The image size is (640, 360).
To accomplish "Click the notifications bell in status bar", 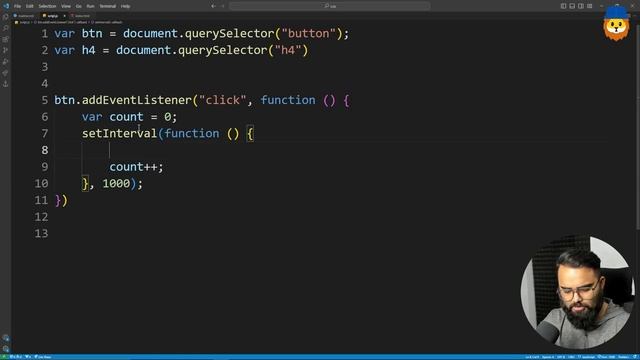I will click(x=636, y=357).
